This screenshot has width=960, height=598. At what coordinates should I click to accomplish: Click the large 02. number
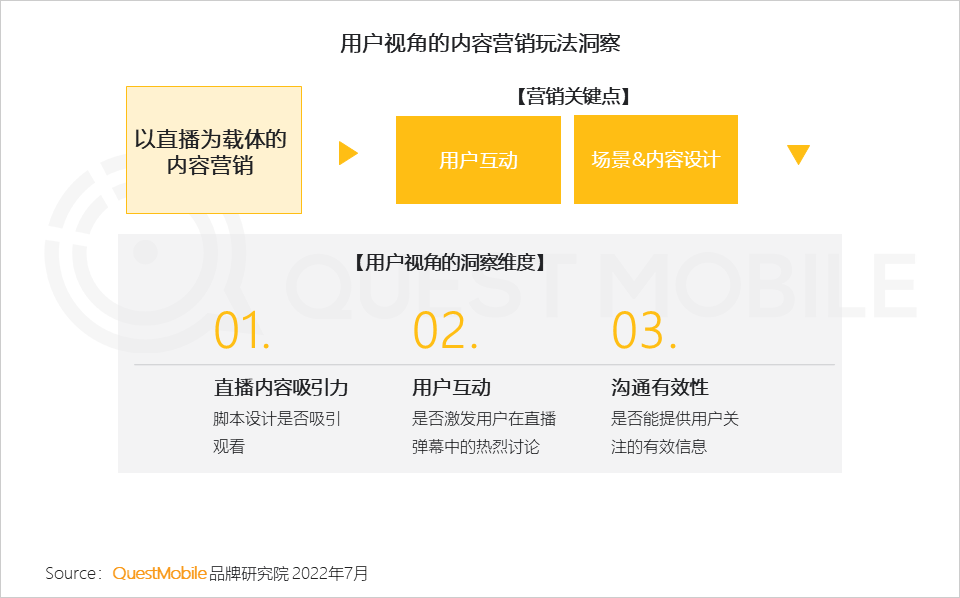click(x=445, y=331)
